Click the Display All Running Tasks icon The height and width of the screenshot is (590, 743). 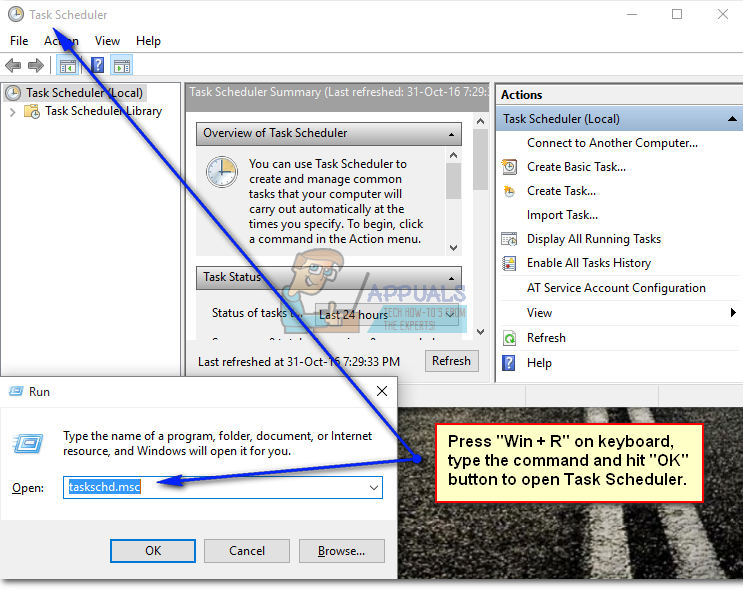[509, 239]
